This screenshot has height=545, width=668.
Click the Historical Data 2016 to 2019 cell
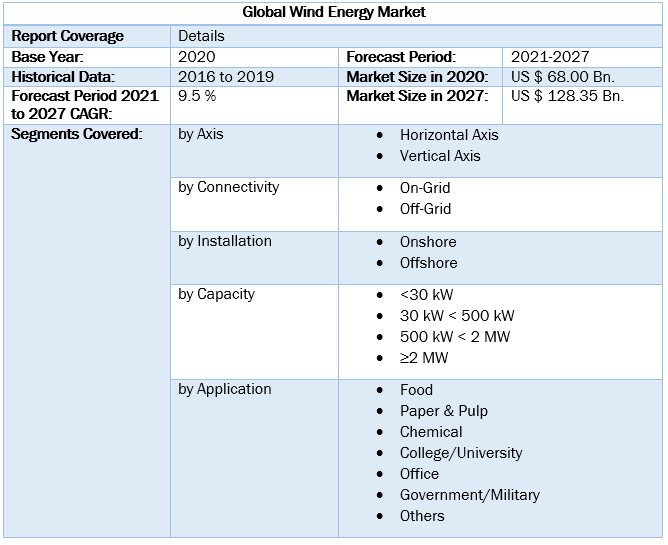tap(226, 77)
